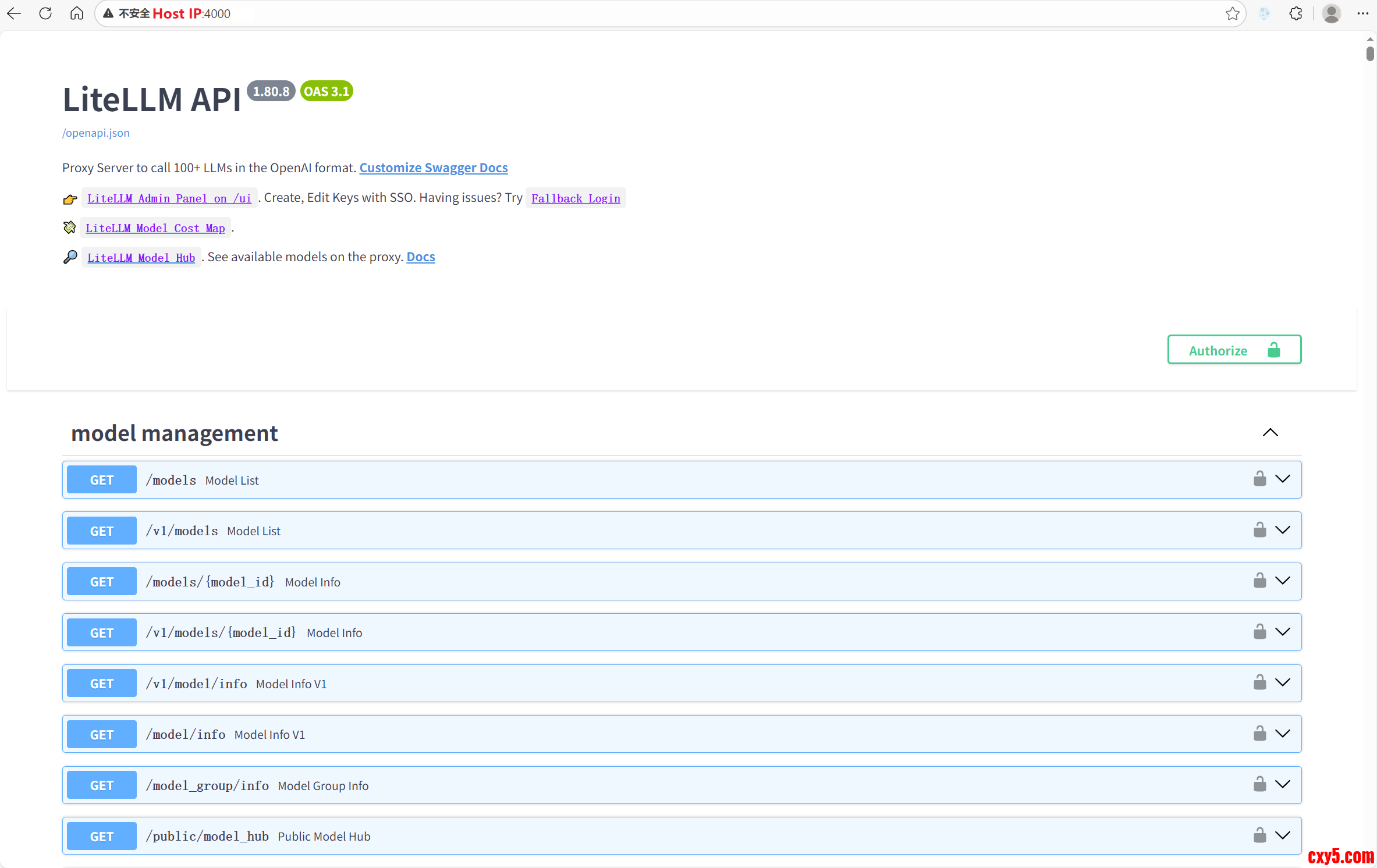The width and height of the screenshot is (1377, 868).
Task: Click the user profile avatar icon
Action: [1331, 13]
